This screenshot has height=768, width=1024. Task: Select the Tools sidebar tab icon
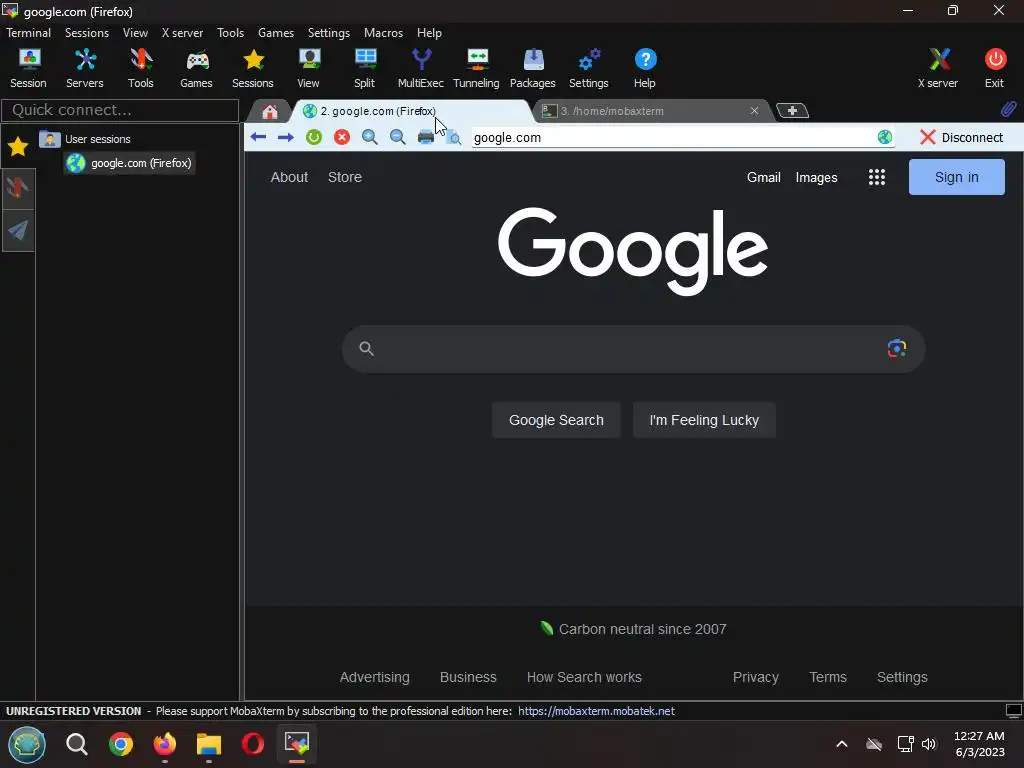(x=18, y=188)
